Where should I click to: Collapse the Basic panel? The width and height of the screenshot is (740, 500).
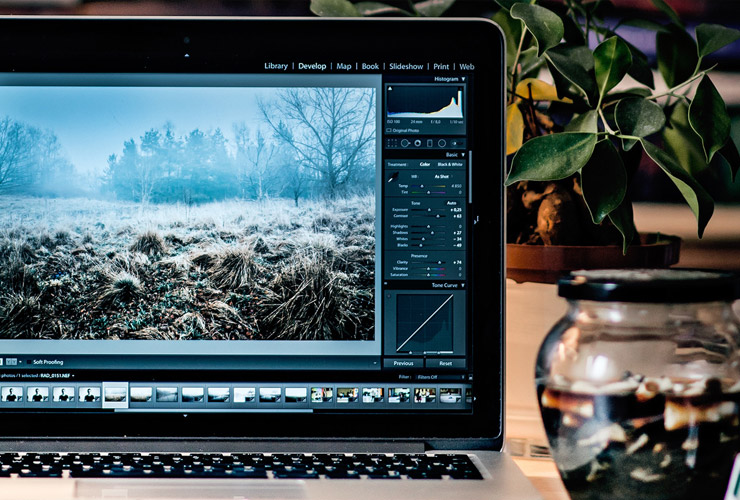pyautogui.click(x=463, y=154)
